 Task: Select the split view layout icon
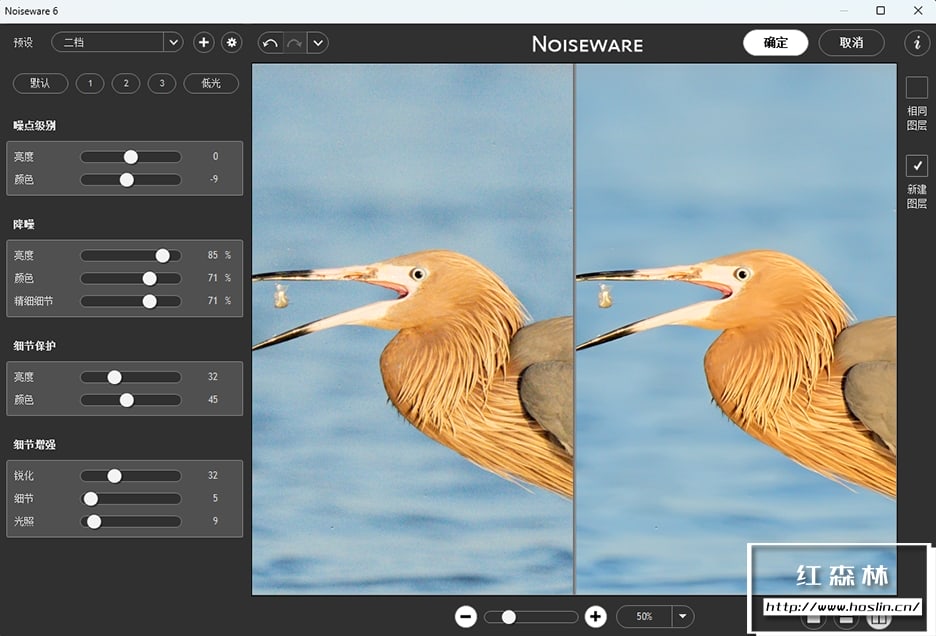click(878, 619)
